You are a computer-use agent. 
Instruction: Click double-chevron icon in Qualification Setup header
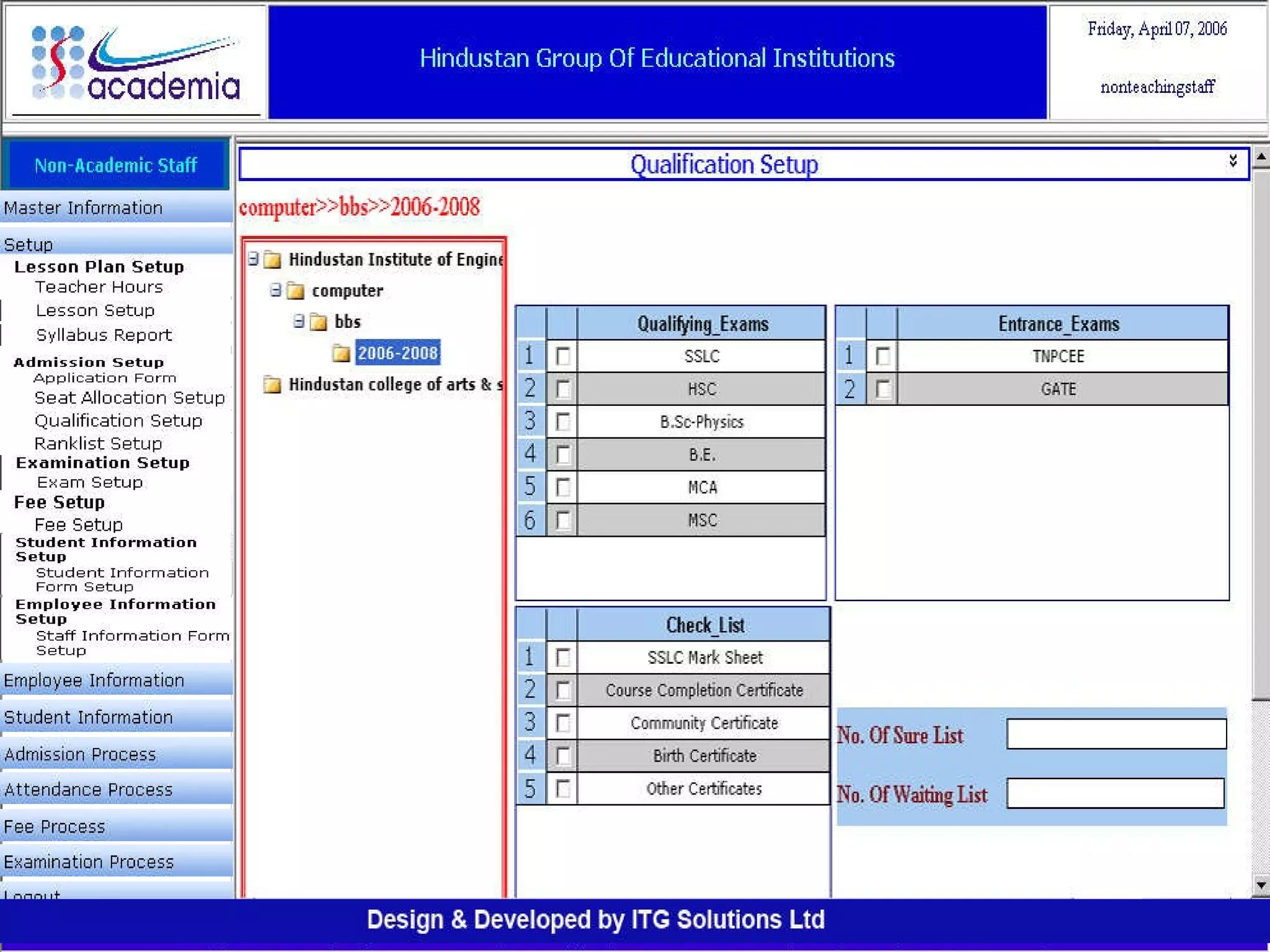click(1233, 162)
